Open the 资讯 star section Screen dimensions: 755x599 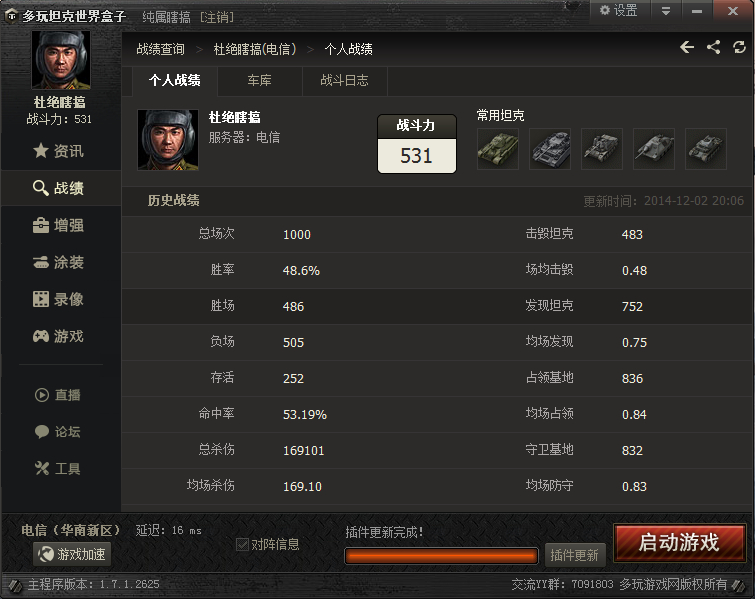tap(59, 151)
